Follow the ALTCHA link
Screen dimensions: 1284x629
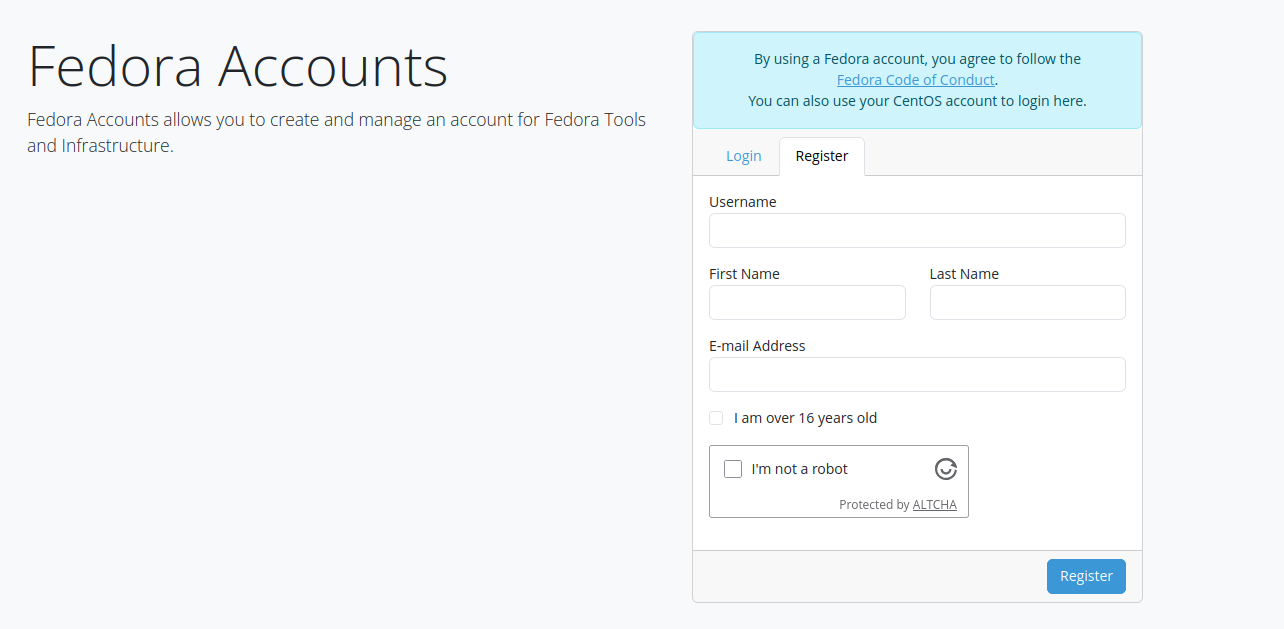(x=935, y=505)
